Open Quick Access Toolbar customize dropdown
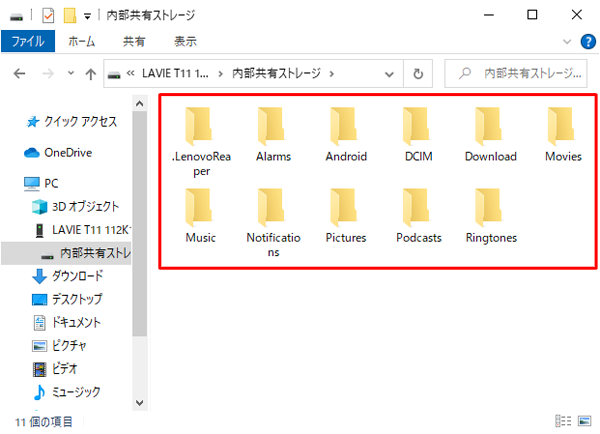Image resolution: width=600 pixels, height=434 pixels. tap(88, 16)
